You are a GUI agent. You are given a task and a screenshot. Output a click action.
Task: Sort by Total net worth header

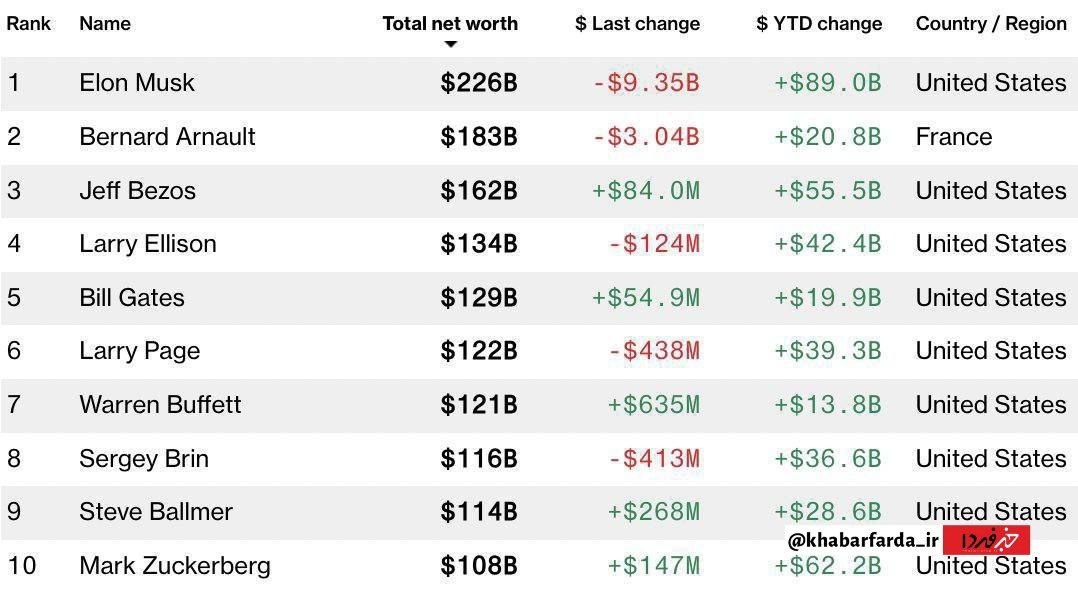point(450,23)
